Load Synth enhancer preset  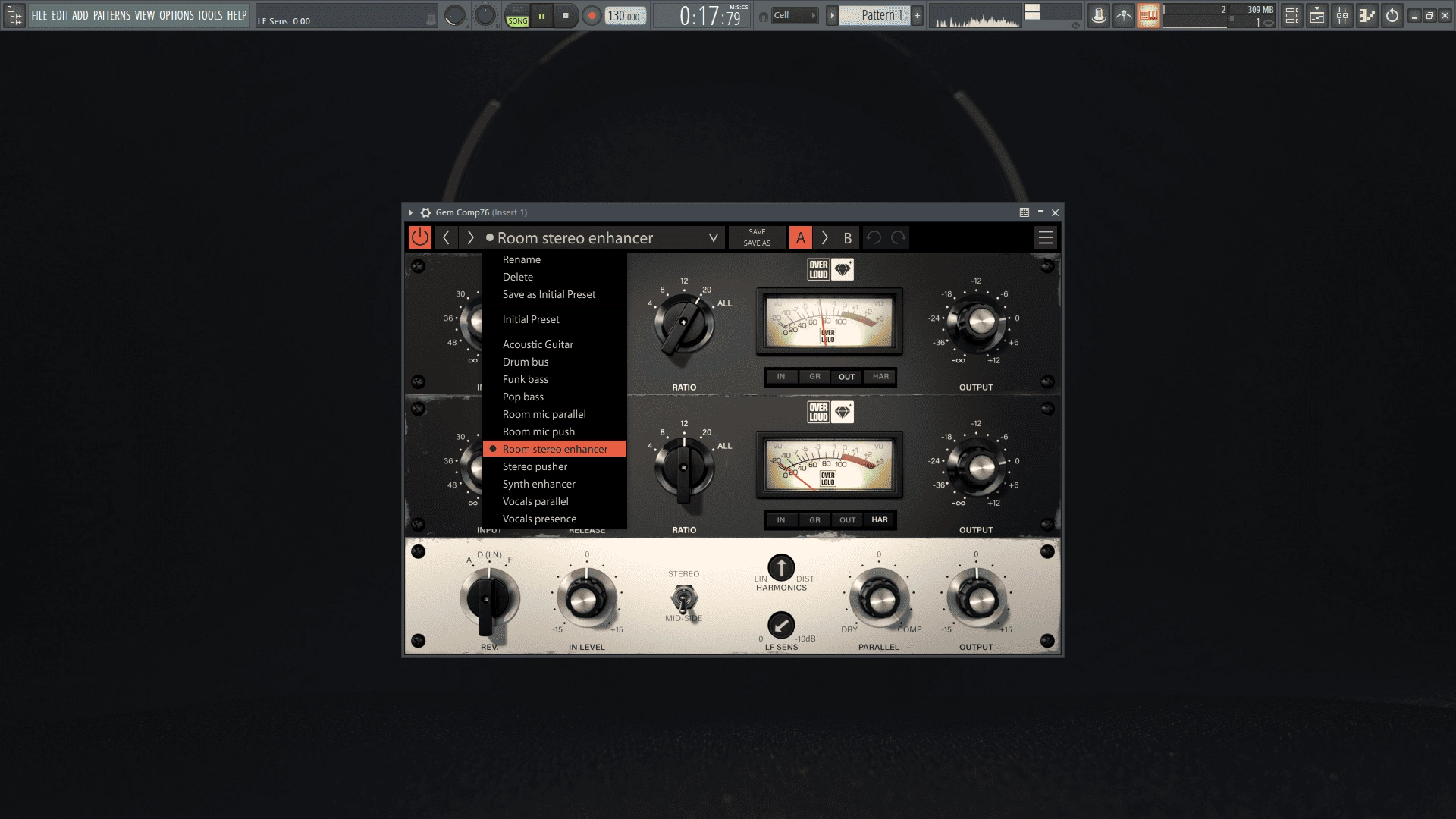pyautogui.click(x=554, y=484)
